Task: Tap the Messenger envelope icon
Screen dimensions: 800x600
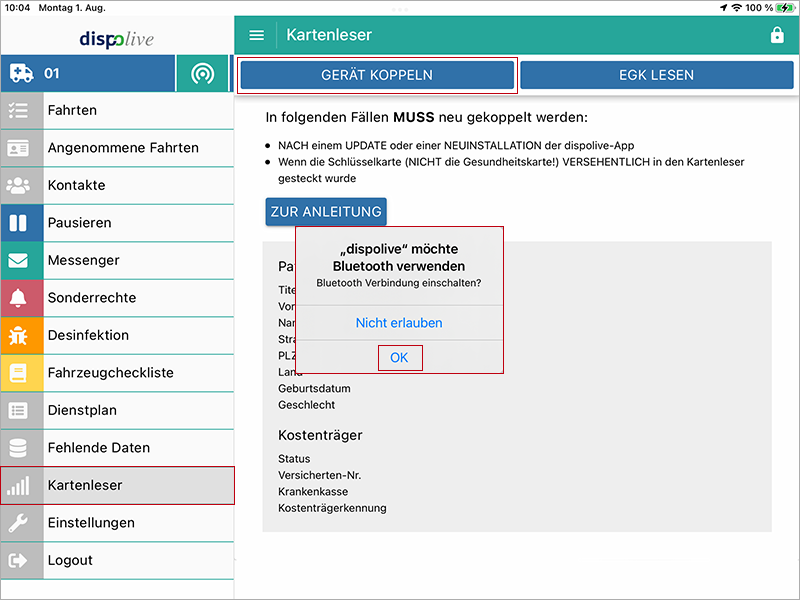Action: [x=18, y=261]
